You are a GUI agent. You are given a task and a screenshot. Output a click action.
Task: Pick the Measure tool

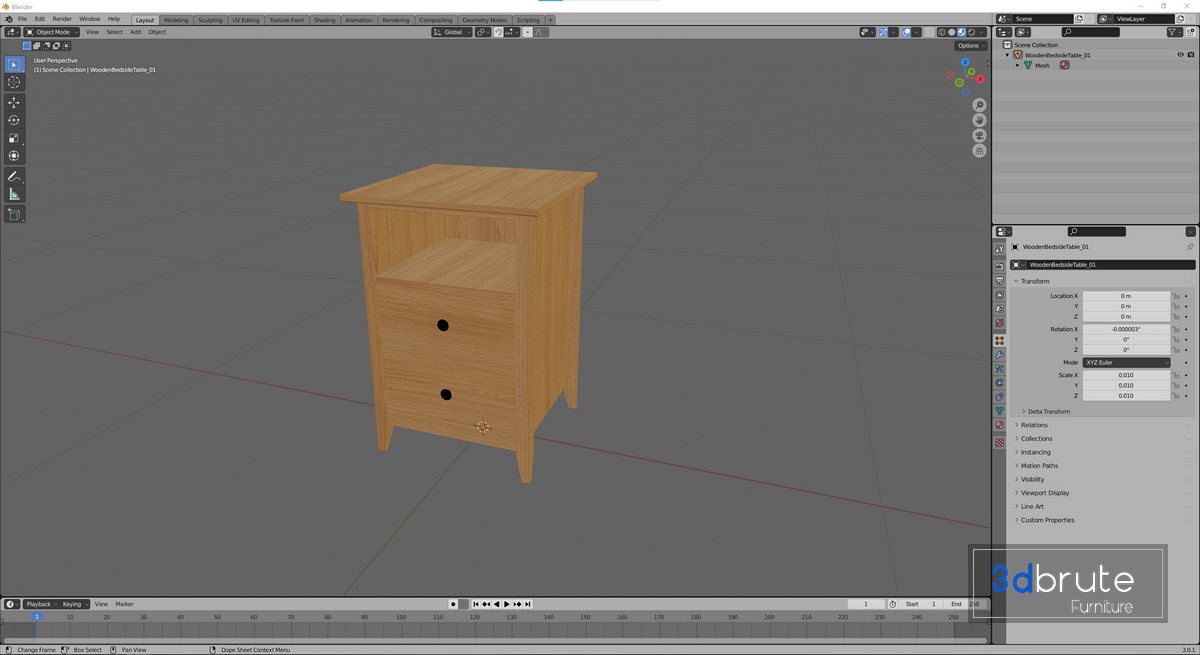[x=14, y=194]
